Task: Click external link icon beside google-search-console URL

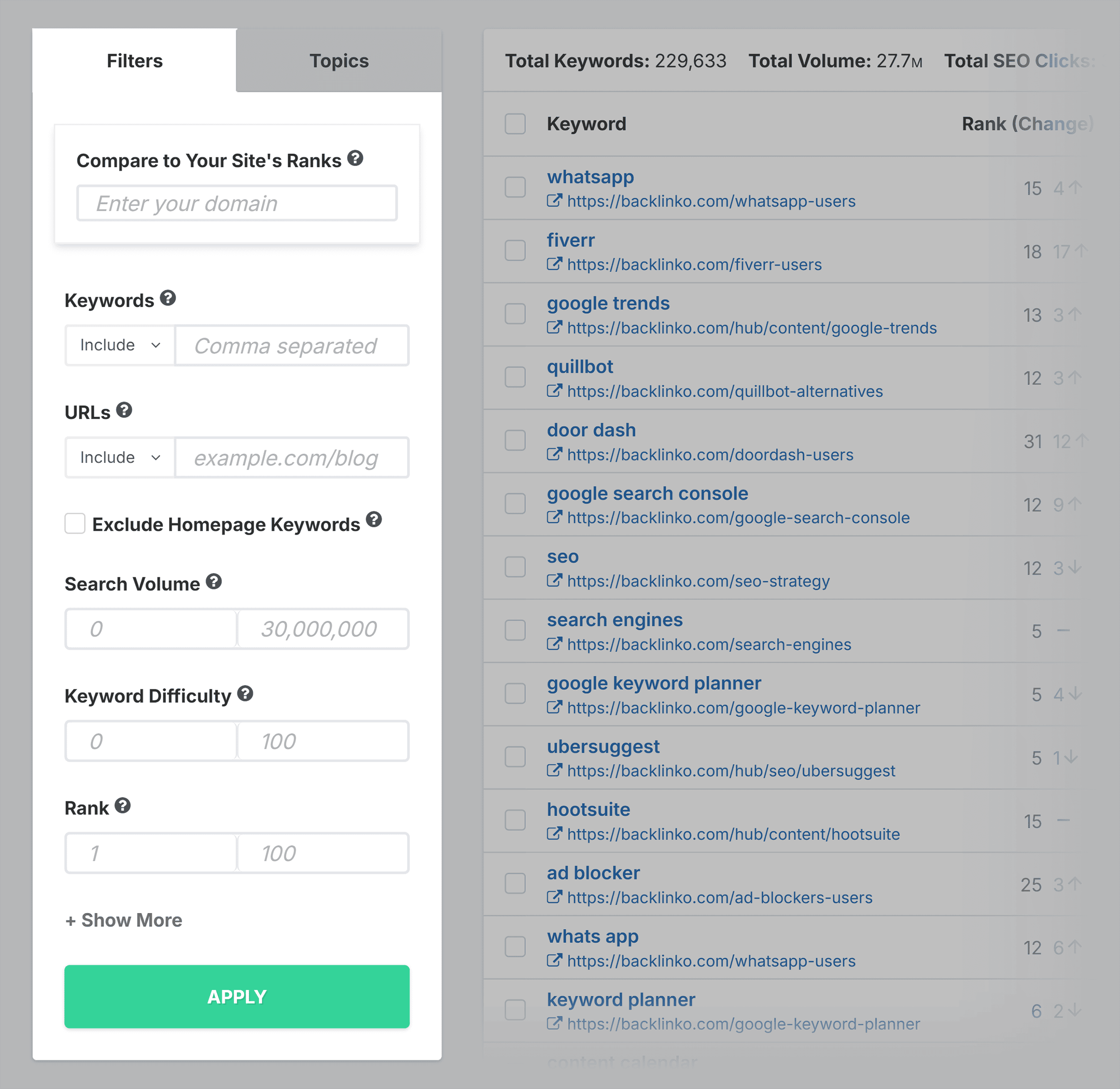Action: (555, 518)
